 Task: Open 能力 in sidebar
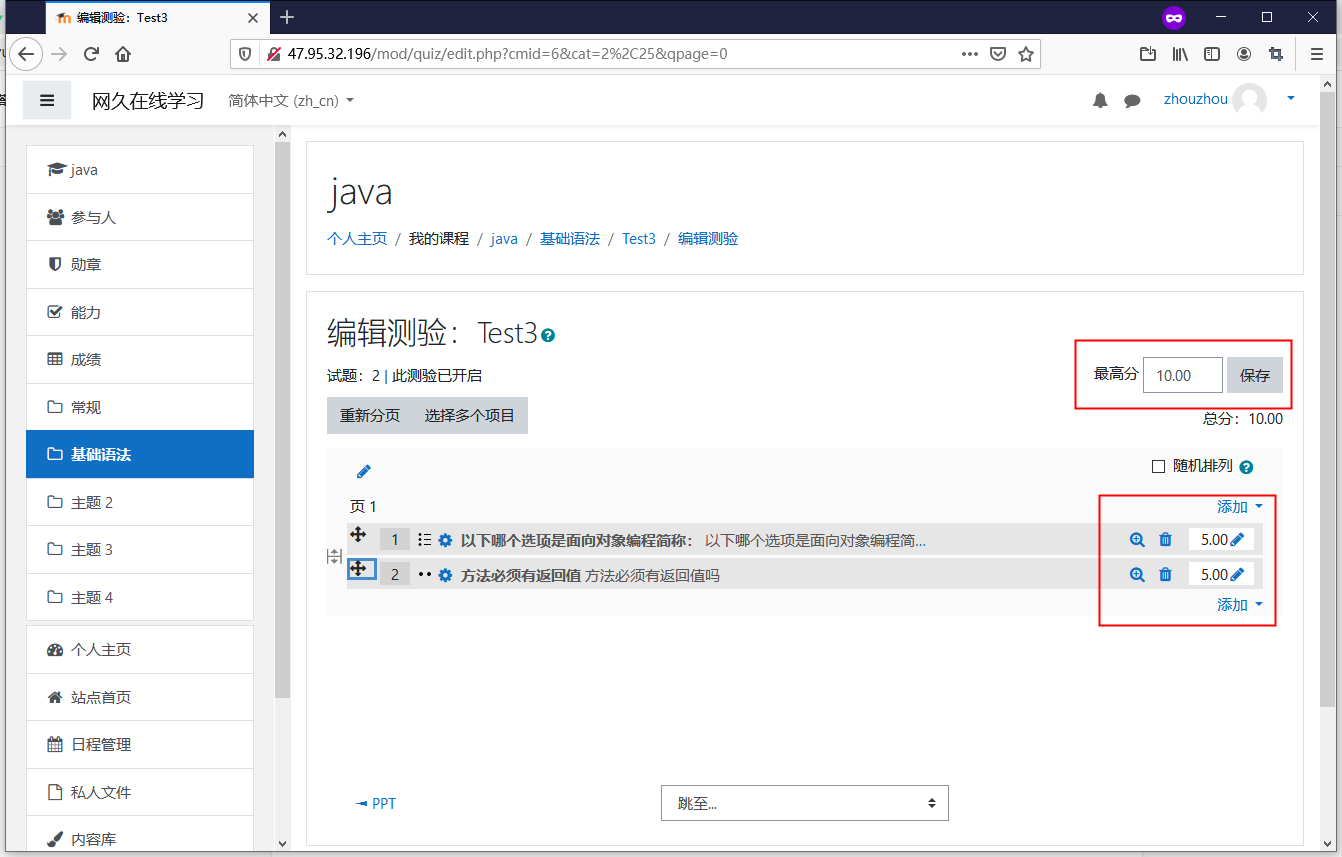[140, 312]
